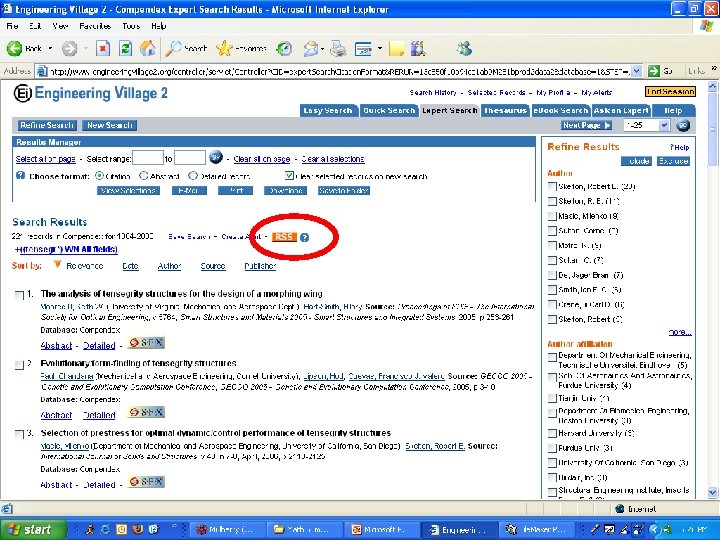The height and width of the screenshot is (540, 720).
Task: Switch to the eBook Search tab
Action: 561,111
